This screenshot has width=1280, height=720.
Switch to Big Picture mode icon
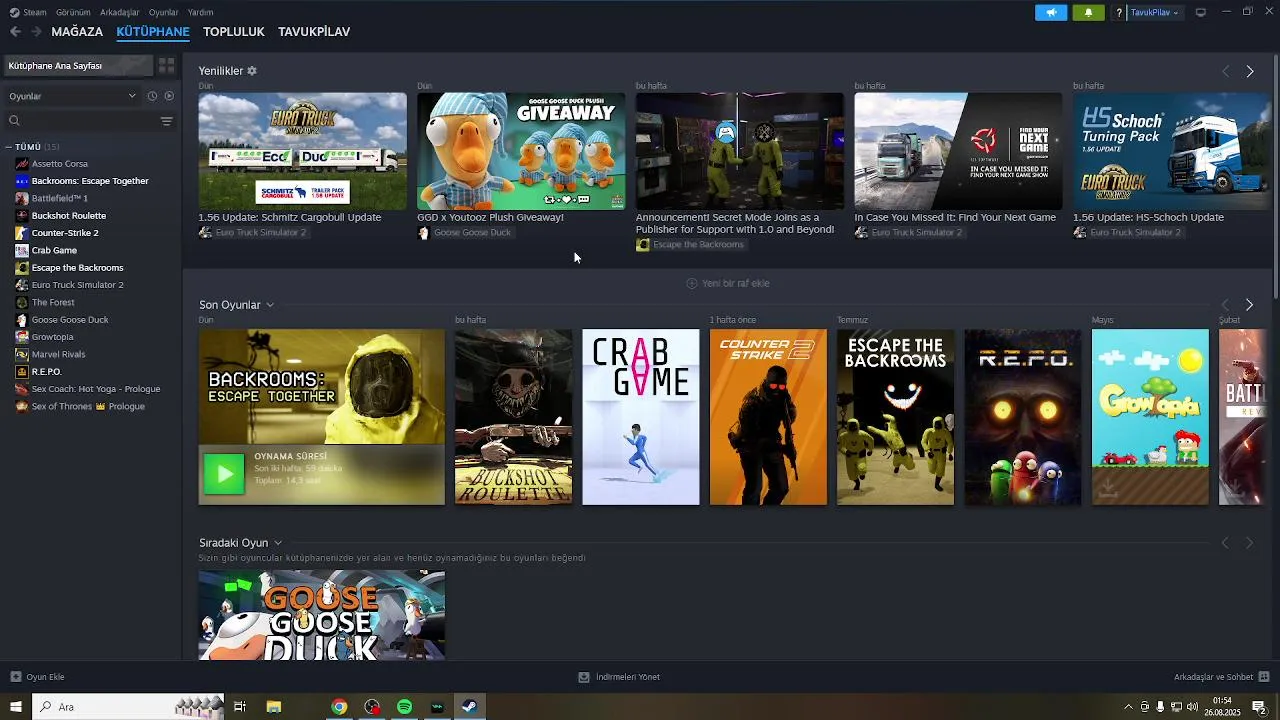click(x=1201, y=12)
